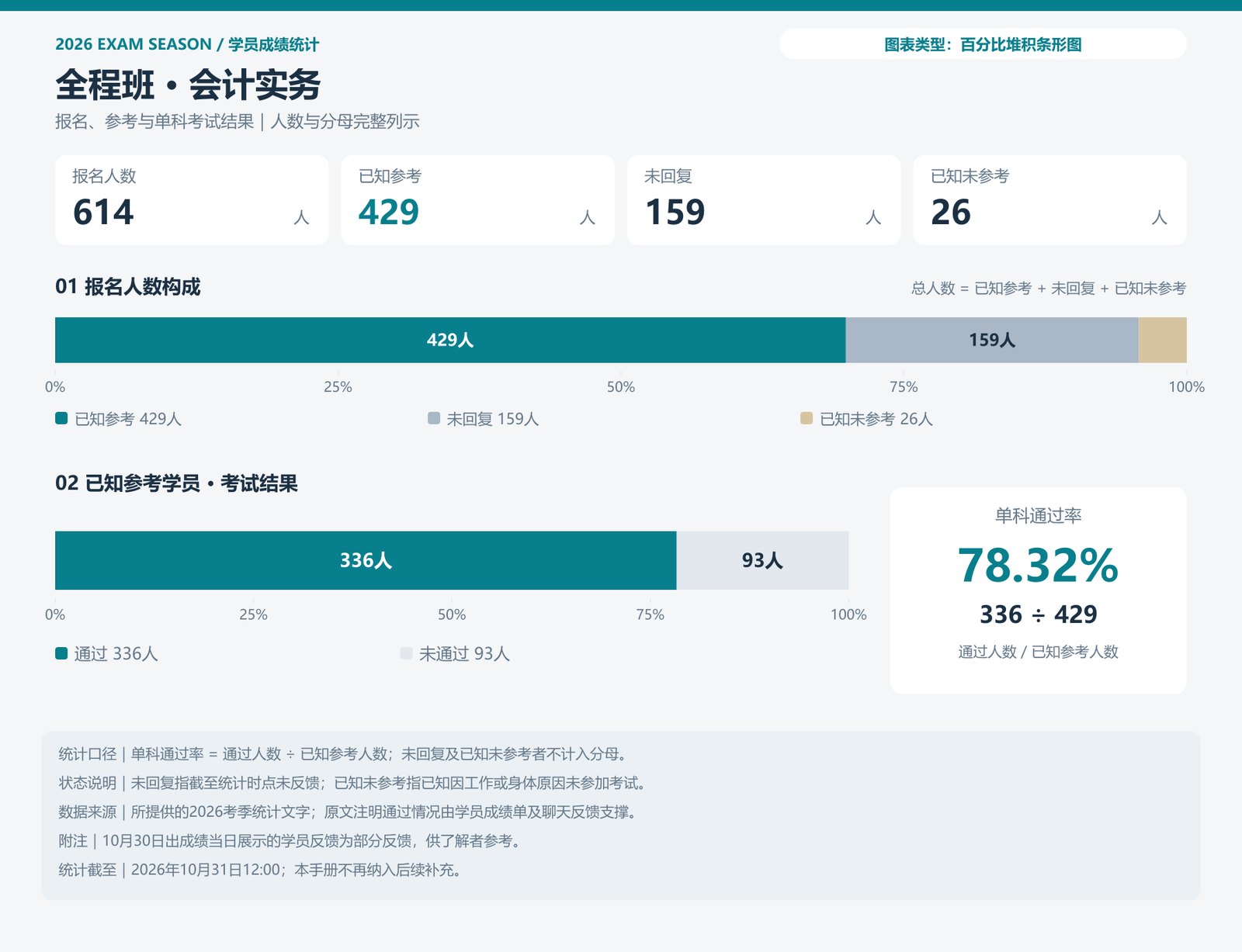Click the 未回复 159人 legend label

click(493, 419)
